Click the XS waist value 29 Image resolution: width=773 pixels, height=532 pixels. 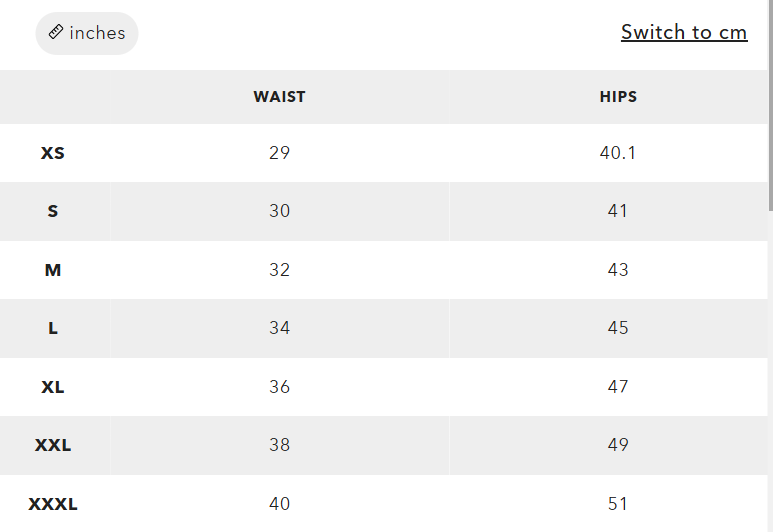click(x=279, y=153)
